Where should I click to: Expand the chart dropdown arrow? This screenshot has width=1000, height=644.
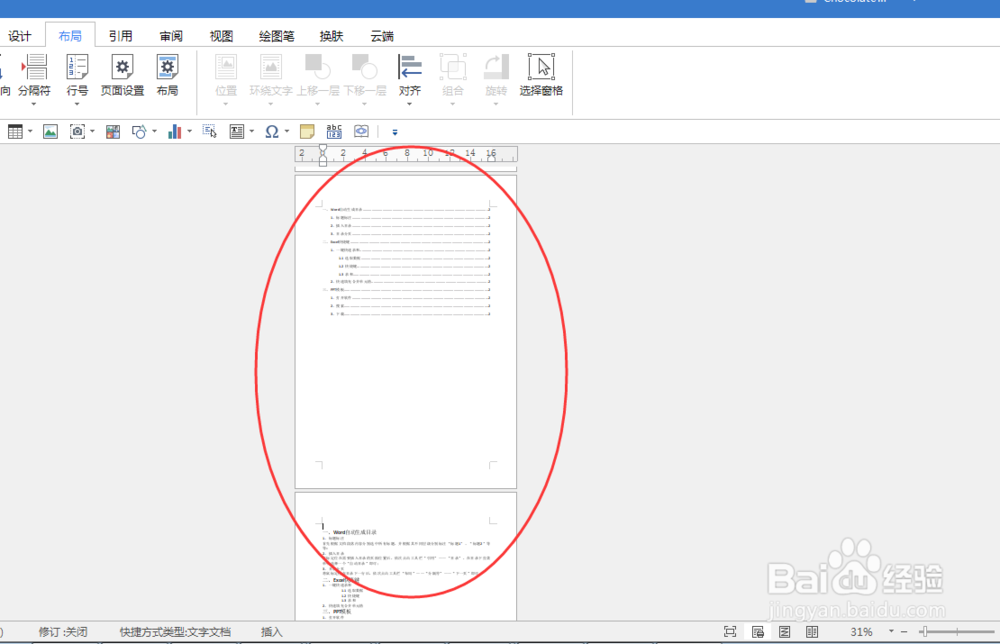coord(189,132)
